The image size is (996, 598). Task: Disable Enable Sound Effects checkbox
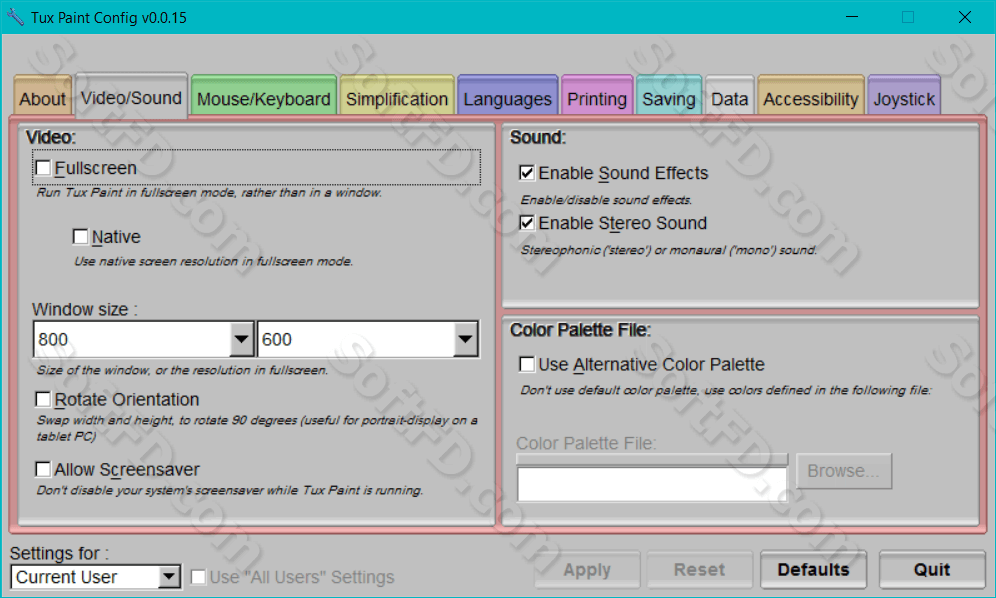click(x=527, y=173)
